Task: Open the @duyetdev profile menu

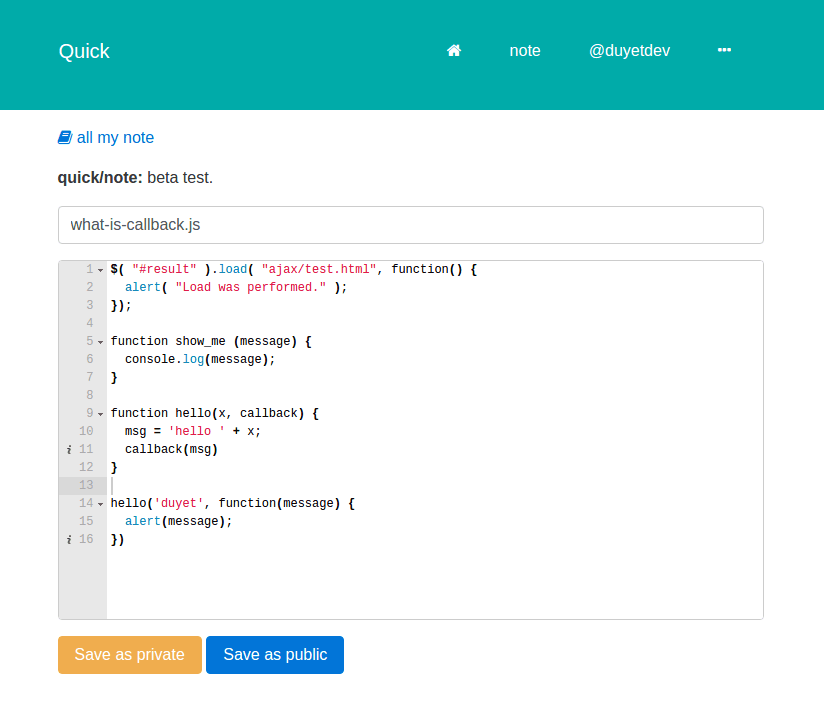Action: (x=629, y=51)
